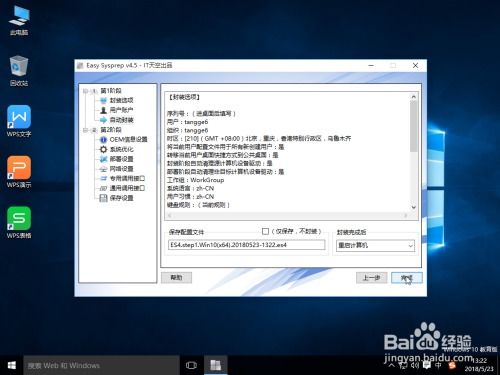Open the 重启计算机 dropdown
Screen dimensions: 500x375
(x=375, y=246)
